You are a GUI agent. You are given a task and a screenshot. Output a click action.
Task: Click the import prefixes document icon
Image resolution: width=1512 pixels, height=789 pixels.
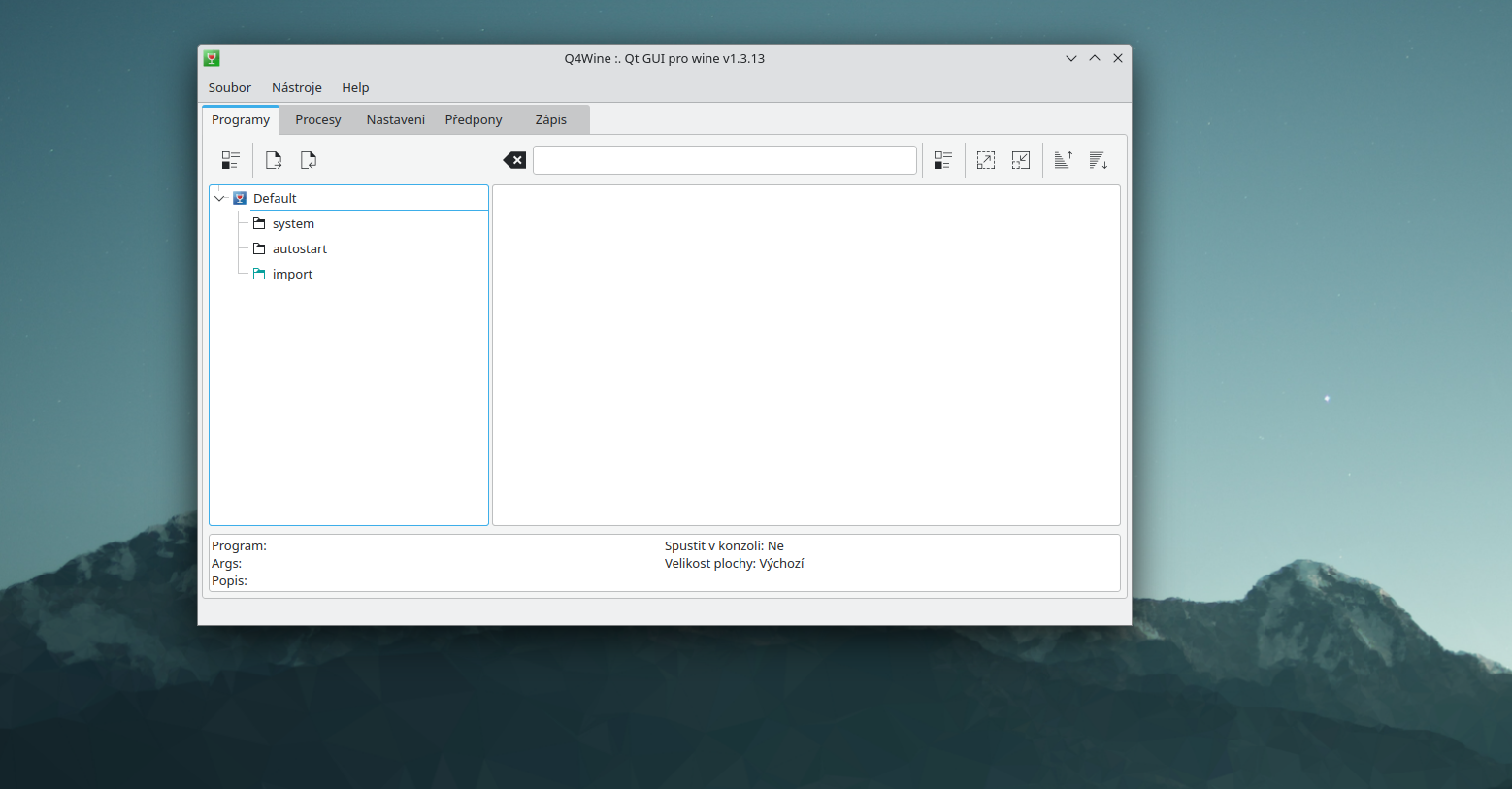[309, 160]
